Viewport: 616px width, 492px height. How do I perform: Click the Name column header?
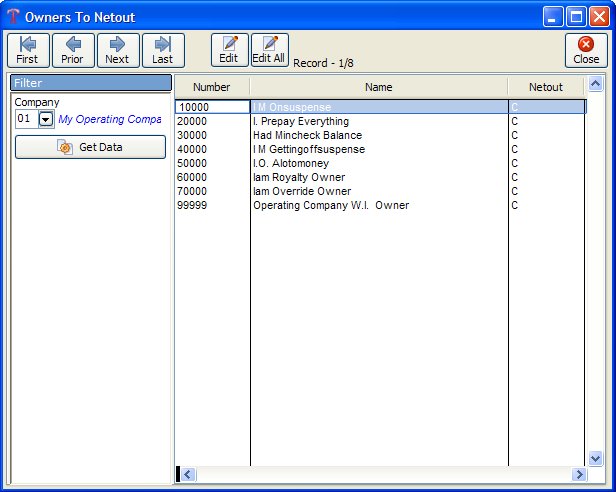[379, 87]
